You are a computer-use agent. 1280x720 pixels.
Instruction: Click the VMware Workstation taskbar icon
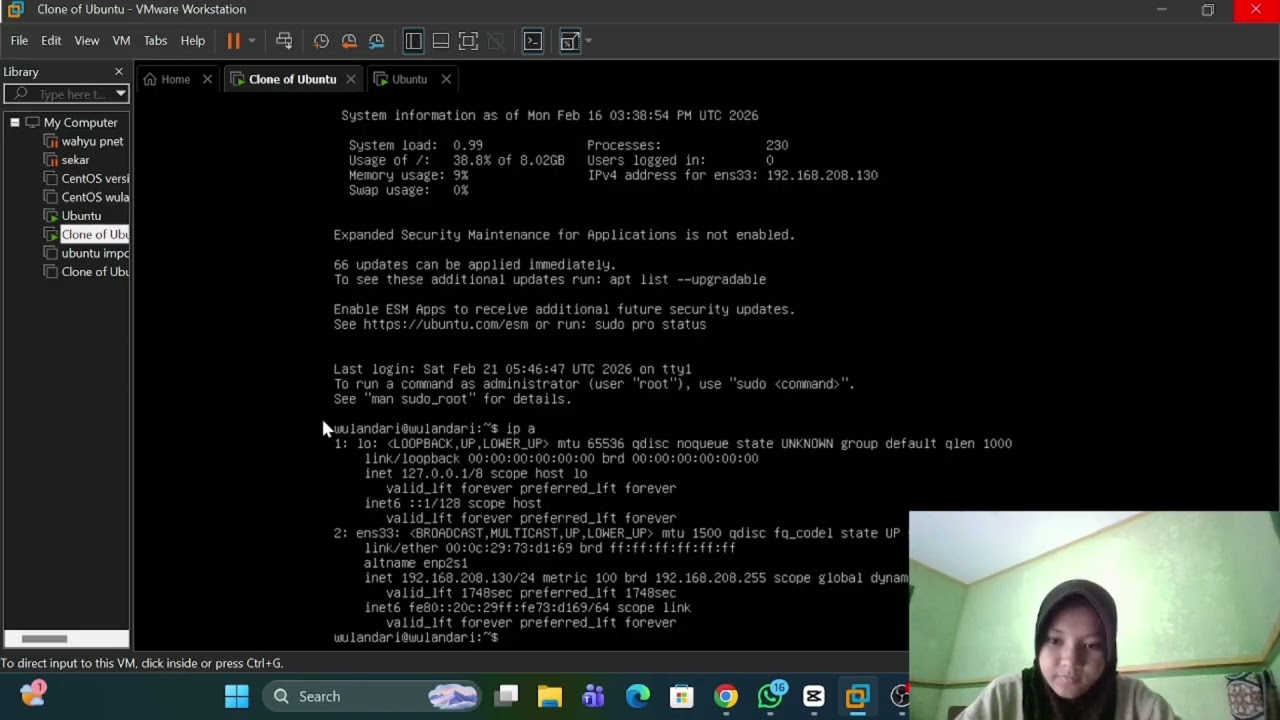[857, 696]
